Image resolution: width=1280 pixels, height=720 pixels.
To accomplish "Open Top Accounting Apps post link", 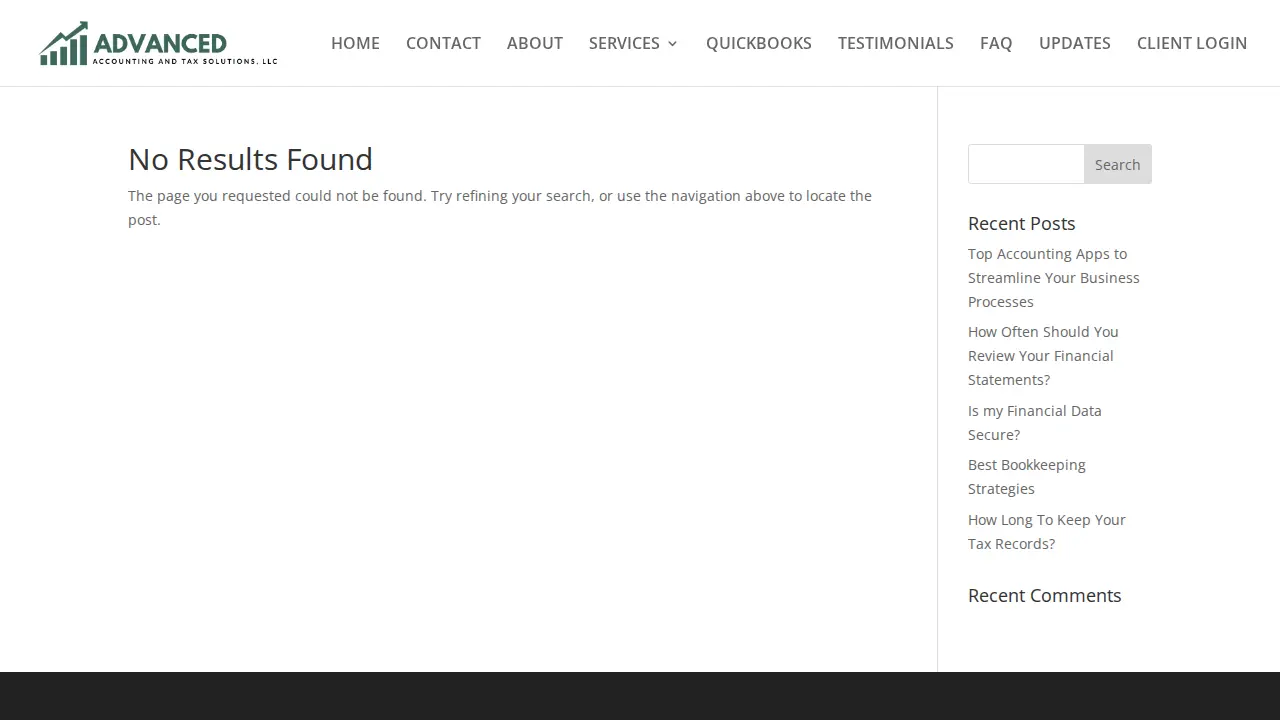I will (x=1054, y=278).
